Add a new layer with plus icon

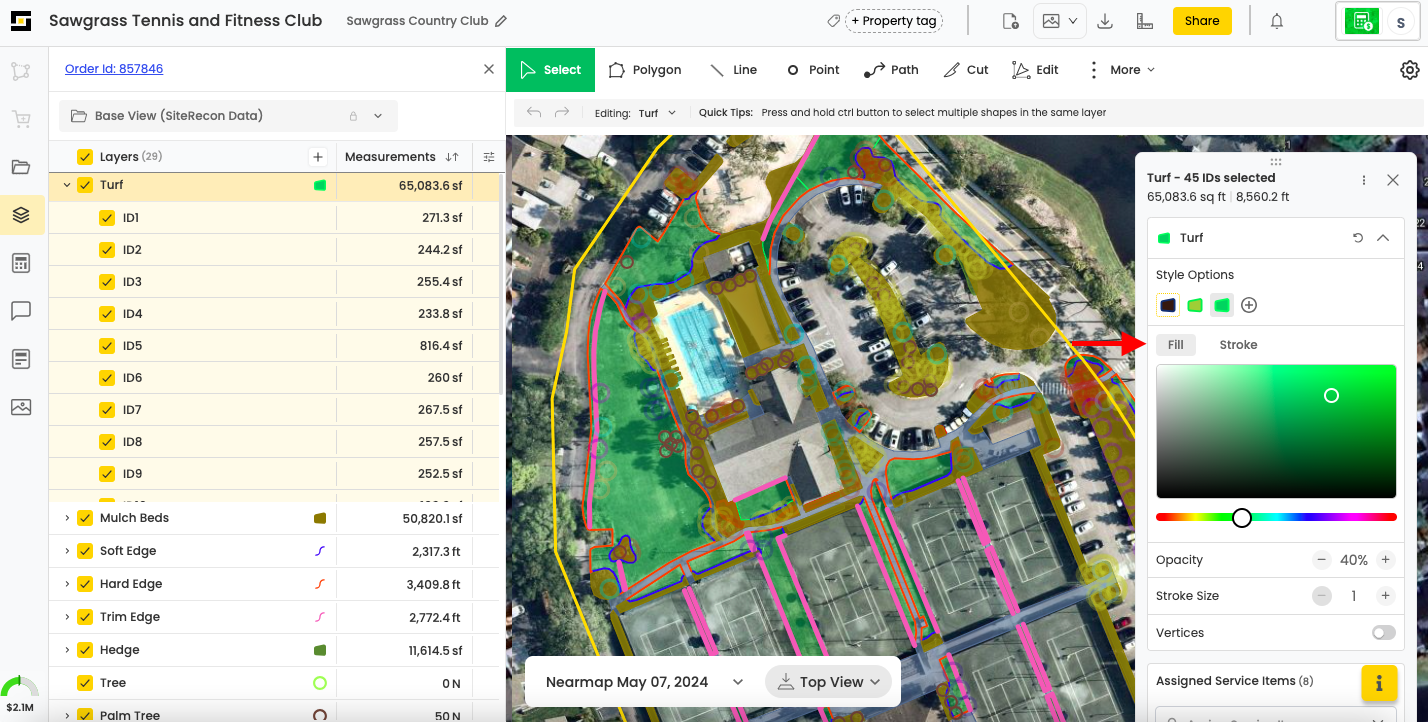pos(318,157)
